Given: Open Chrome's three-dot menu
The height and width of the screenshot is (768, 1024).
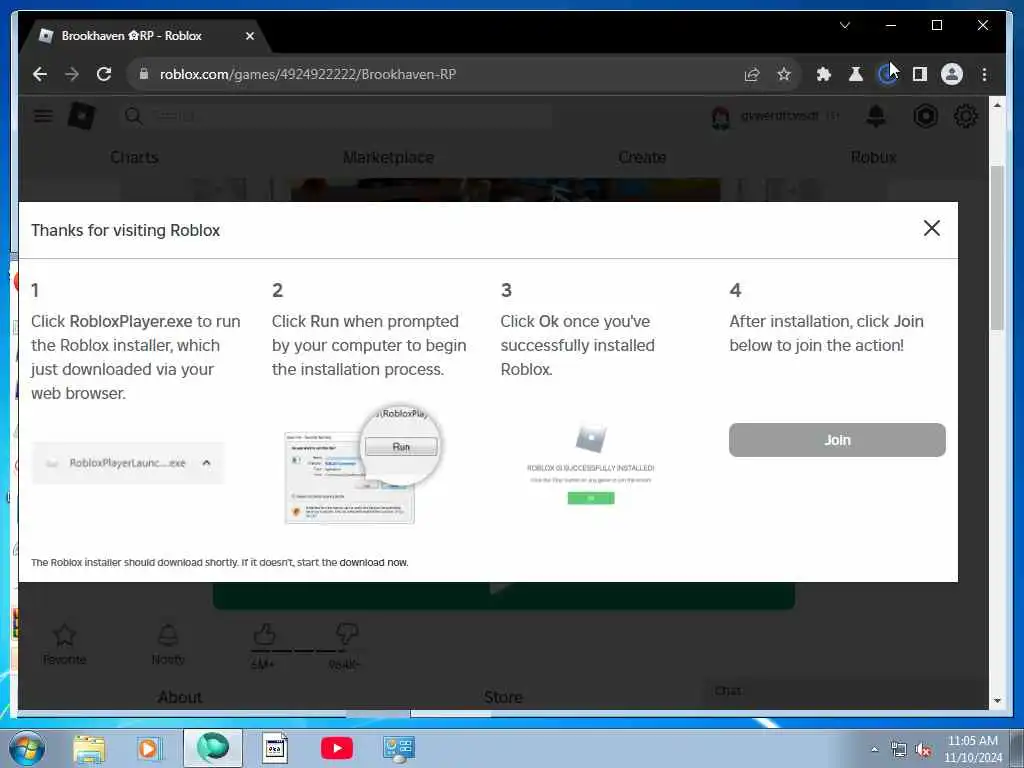Looking at the screenshot, I should click(984, 74).
